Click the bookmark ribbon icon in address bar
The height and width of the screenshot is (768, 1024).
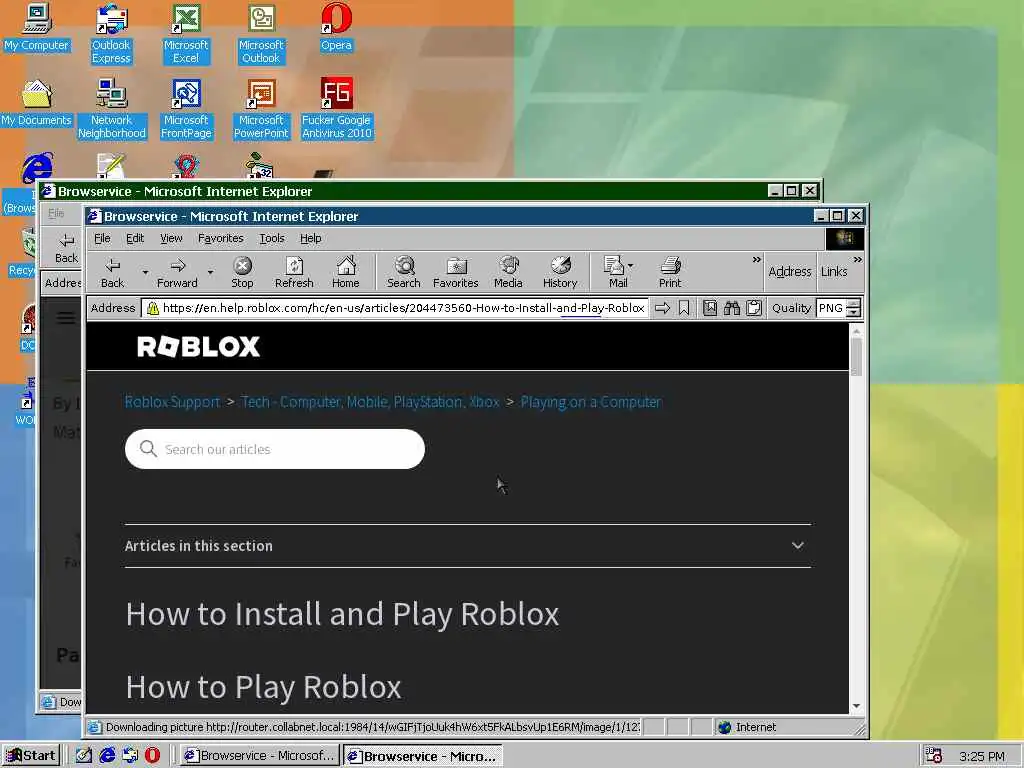click(x=684, y=308)
